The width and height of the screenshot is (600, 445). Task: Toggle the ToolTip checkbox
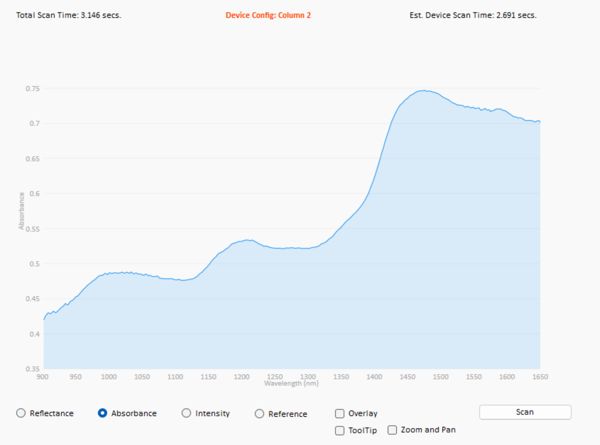pos(340,430)
